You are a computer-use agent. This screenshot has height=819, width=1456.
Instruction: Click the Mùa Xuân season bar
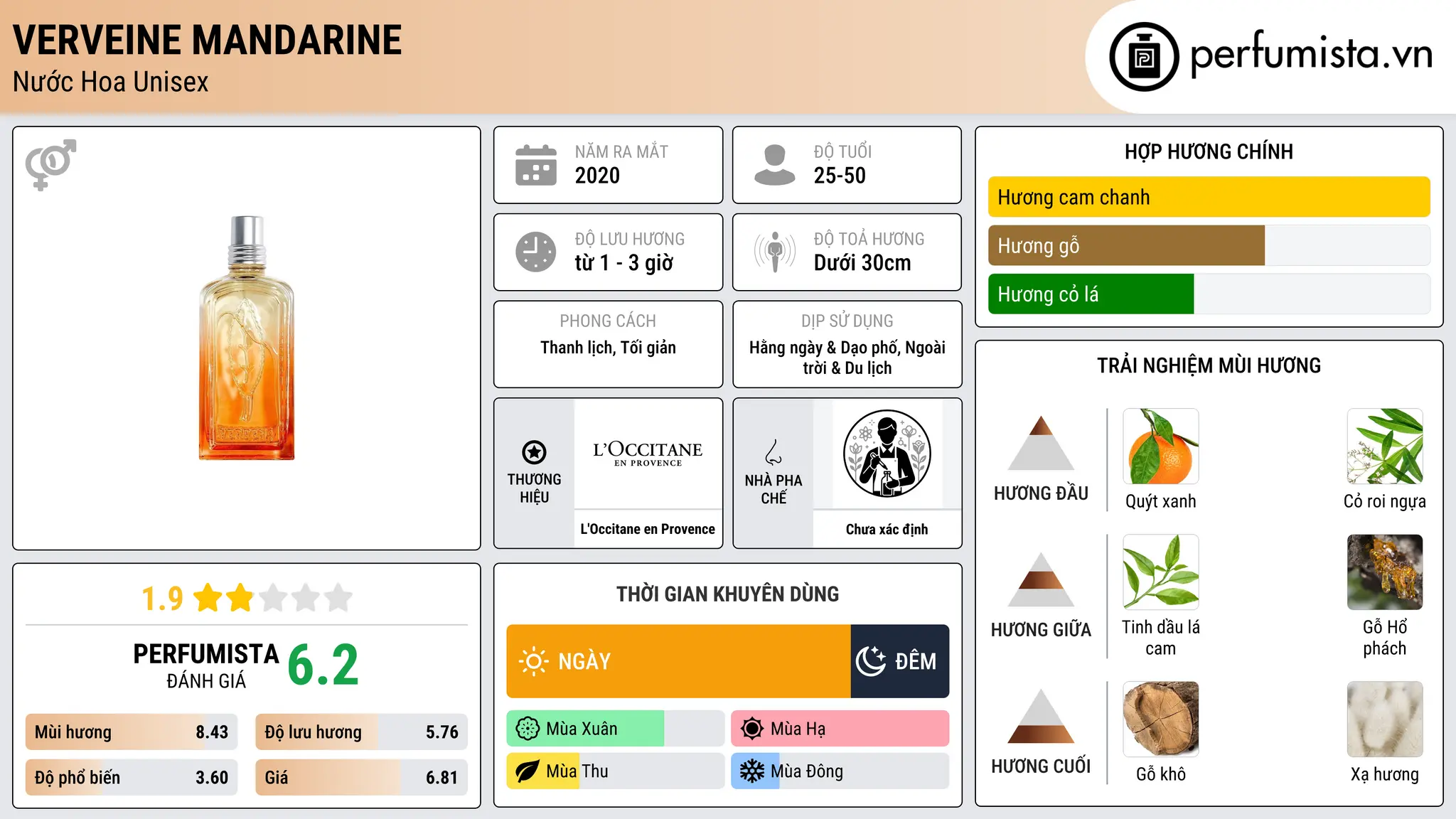pyautogui.click(x=616, y=729)
